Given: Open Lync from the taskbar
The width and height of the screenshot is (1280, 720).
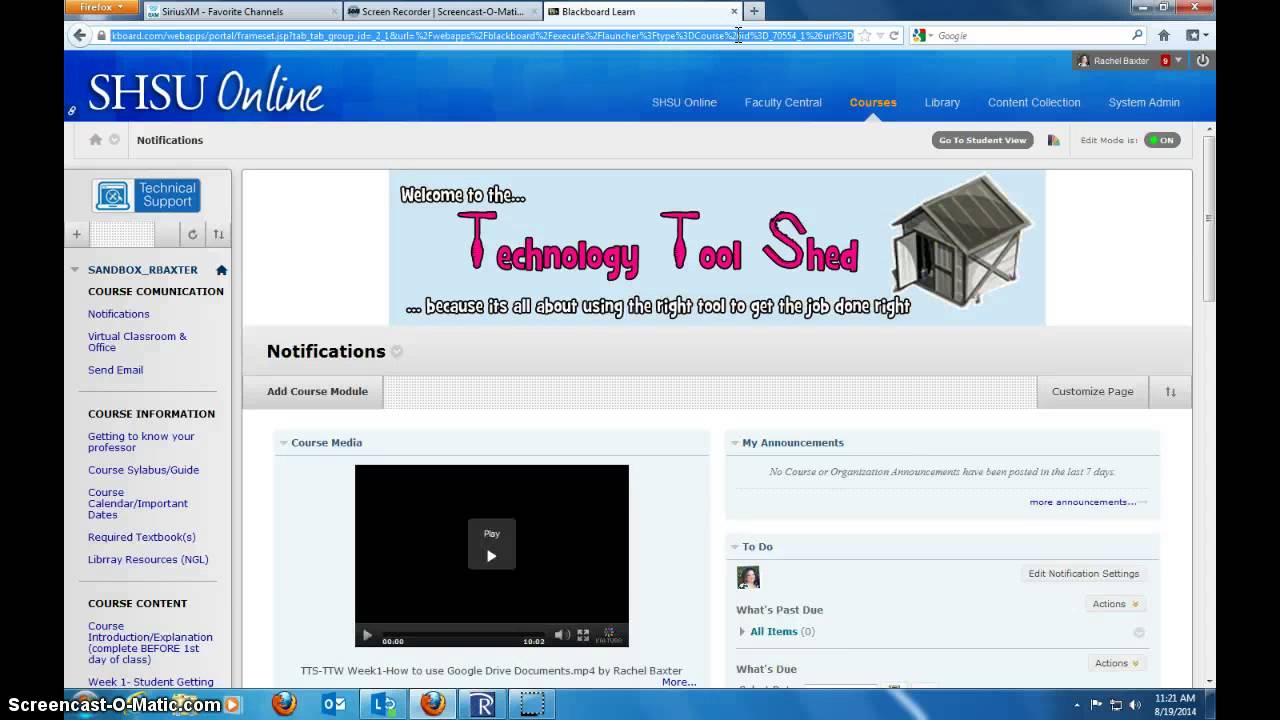Looking at the screenshot, I should (384, 704).
